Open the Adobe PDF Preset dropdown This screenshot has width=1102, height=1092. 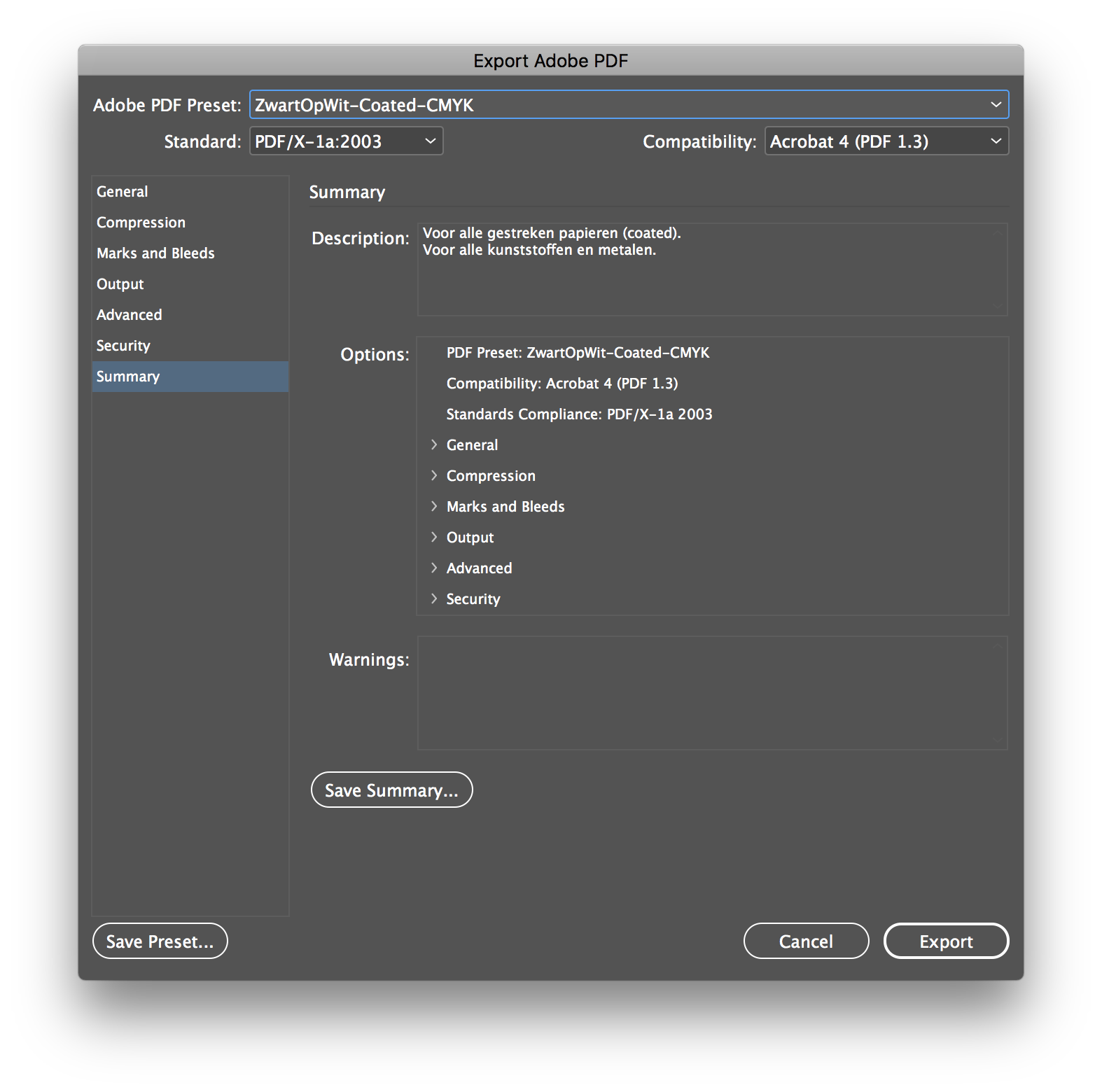(629, 105)
